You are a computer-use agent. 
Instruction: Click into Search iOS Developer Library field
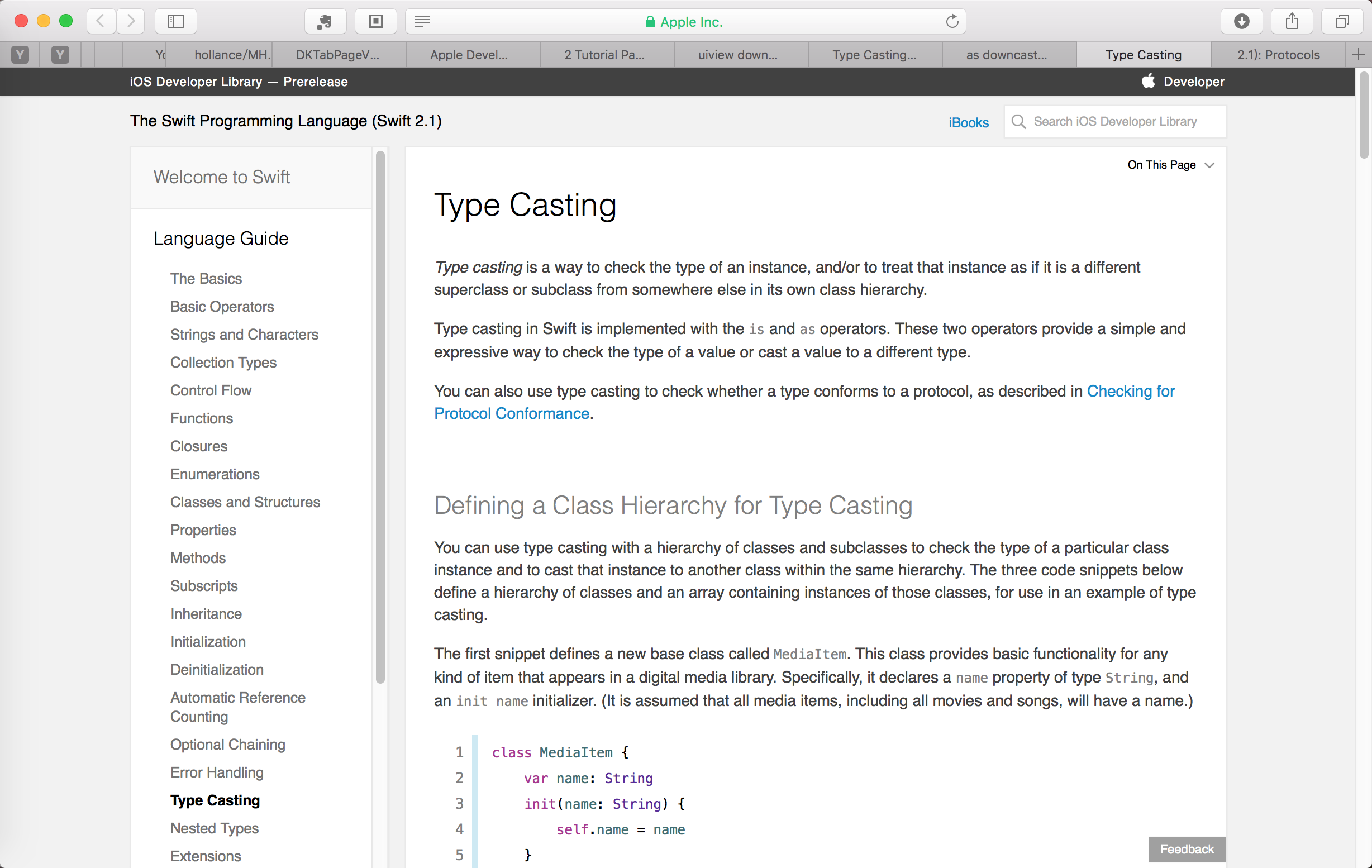(1115, 121)
